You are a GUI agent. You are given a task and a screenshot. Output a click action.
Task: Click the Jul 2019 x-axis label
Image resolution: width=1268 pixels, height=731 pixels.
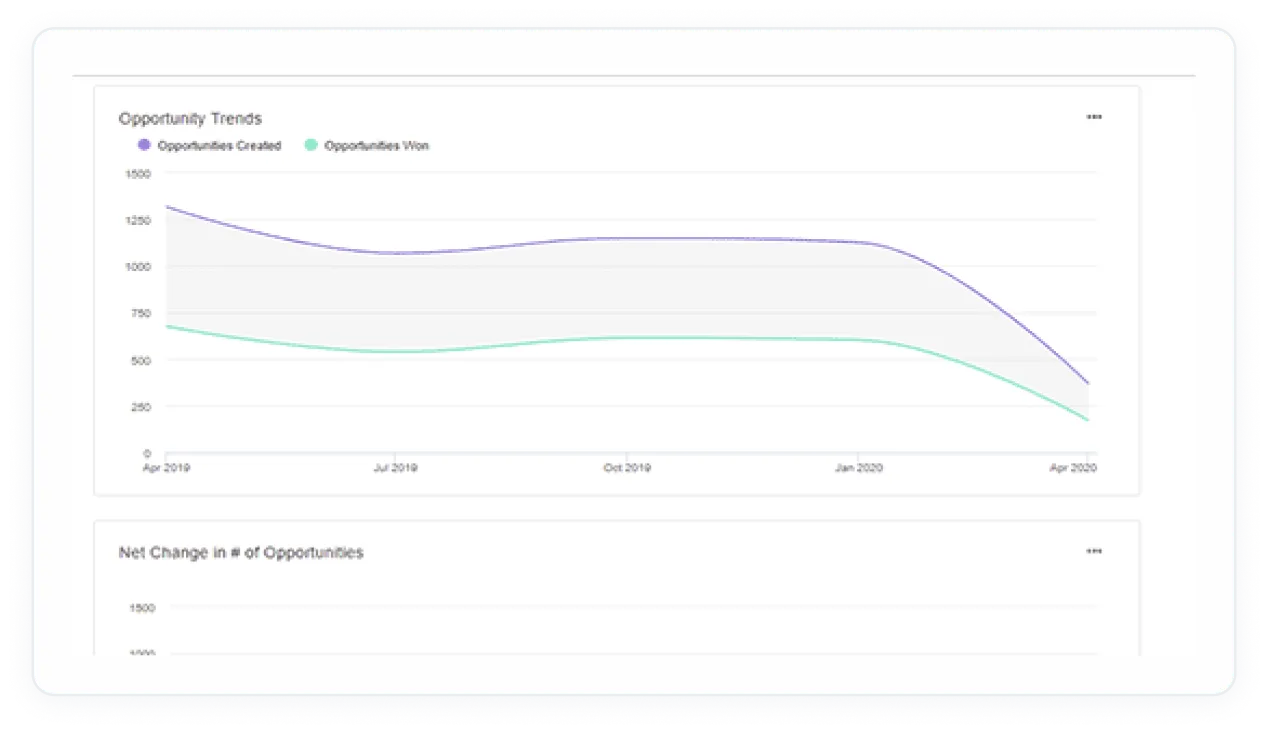pos(395,468)
